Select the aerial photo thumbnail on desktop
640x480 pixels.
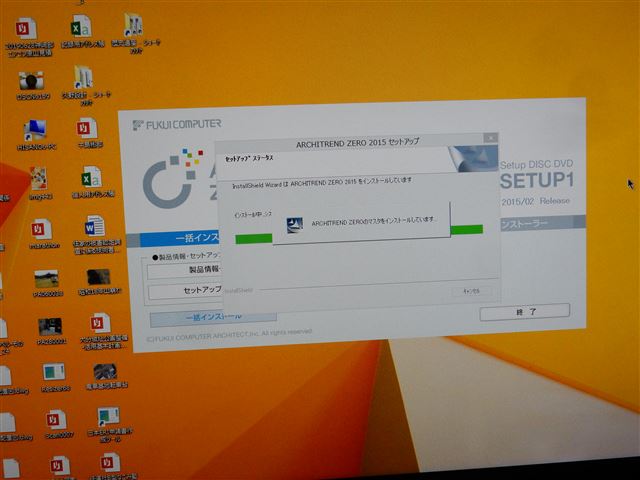pyautogui.click(x=105, y=372)
